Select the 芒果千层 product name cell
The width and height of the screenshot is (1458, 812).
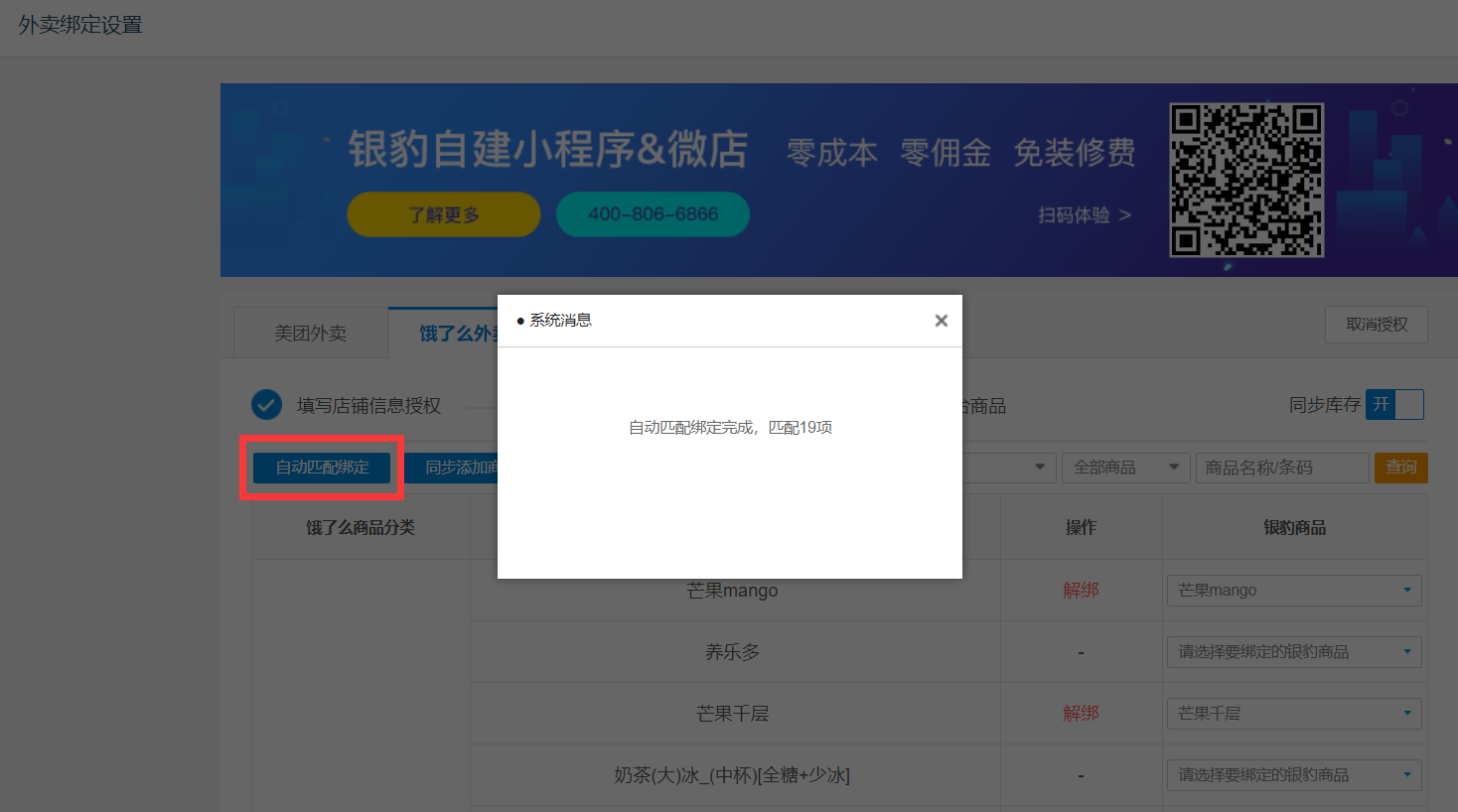coord(735,714)
